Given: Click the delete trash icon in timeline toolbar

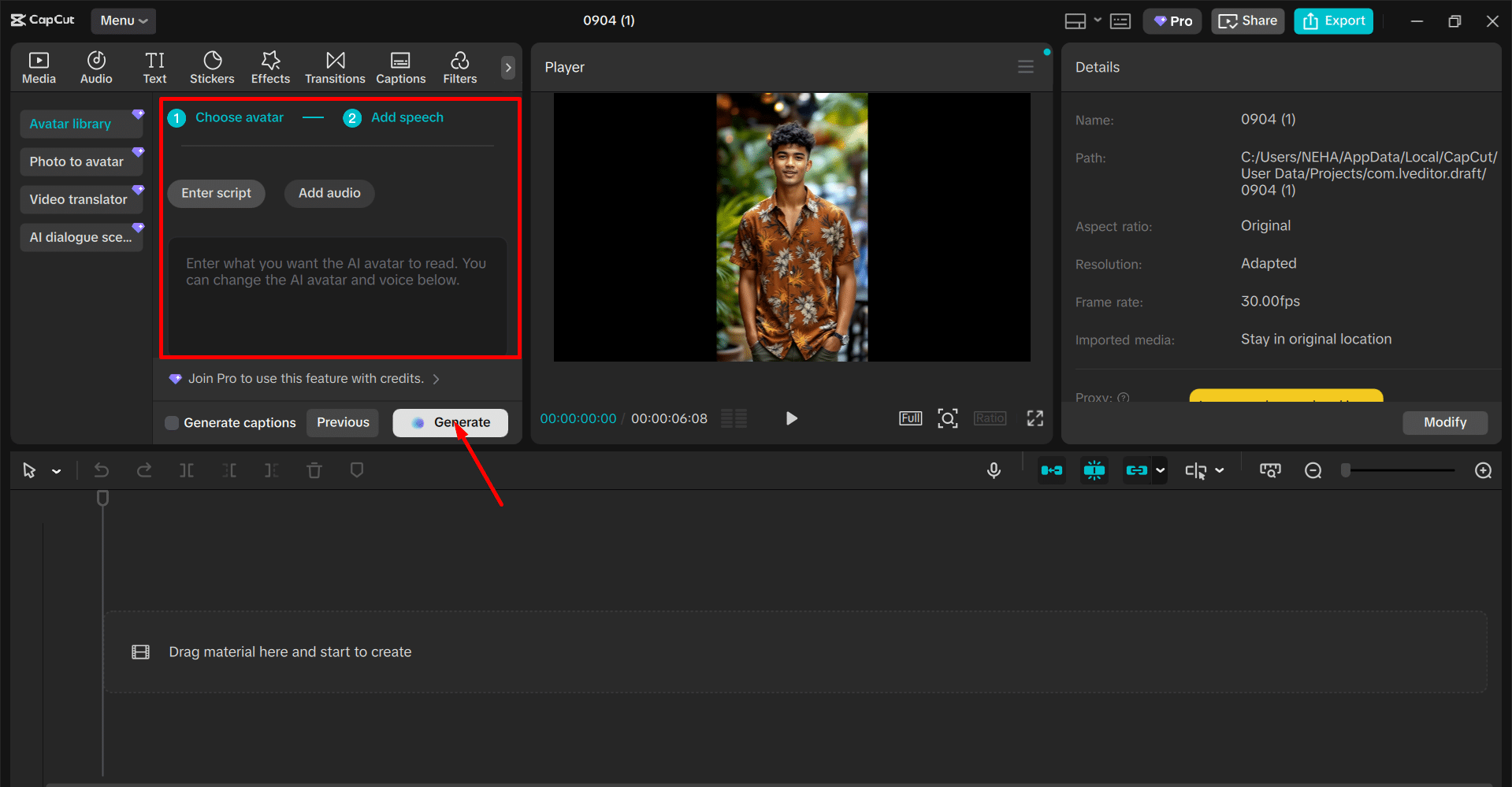Looking at the screenshot, I should click(x=314, y=470).
